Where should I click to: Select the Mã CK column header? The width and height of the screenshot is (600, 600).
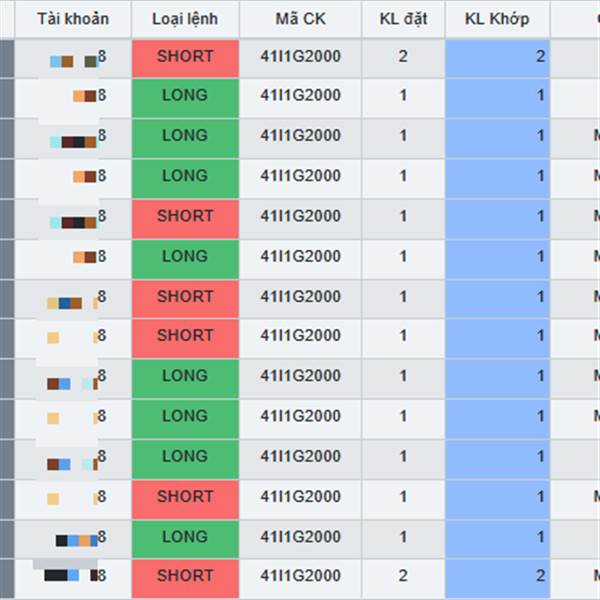(300, 19)
